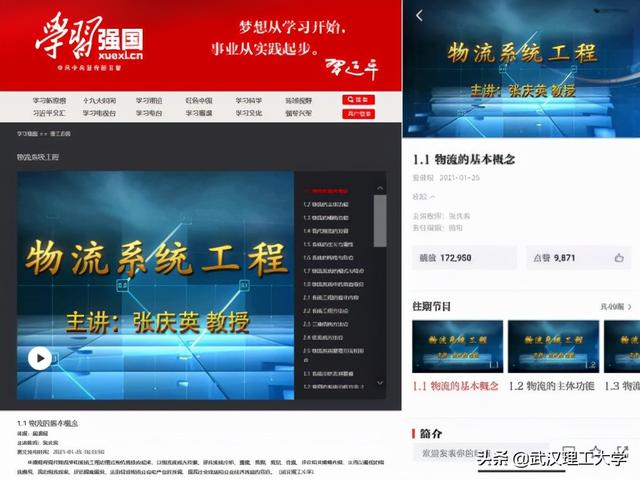Select playlist lesson 2.1
The width and height of the screenshot is (640, 480).
coord(331,298)
